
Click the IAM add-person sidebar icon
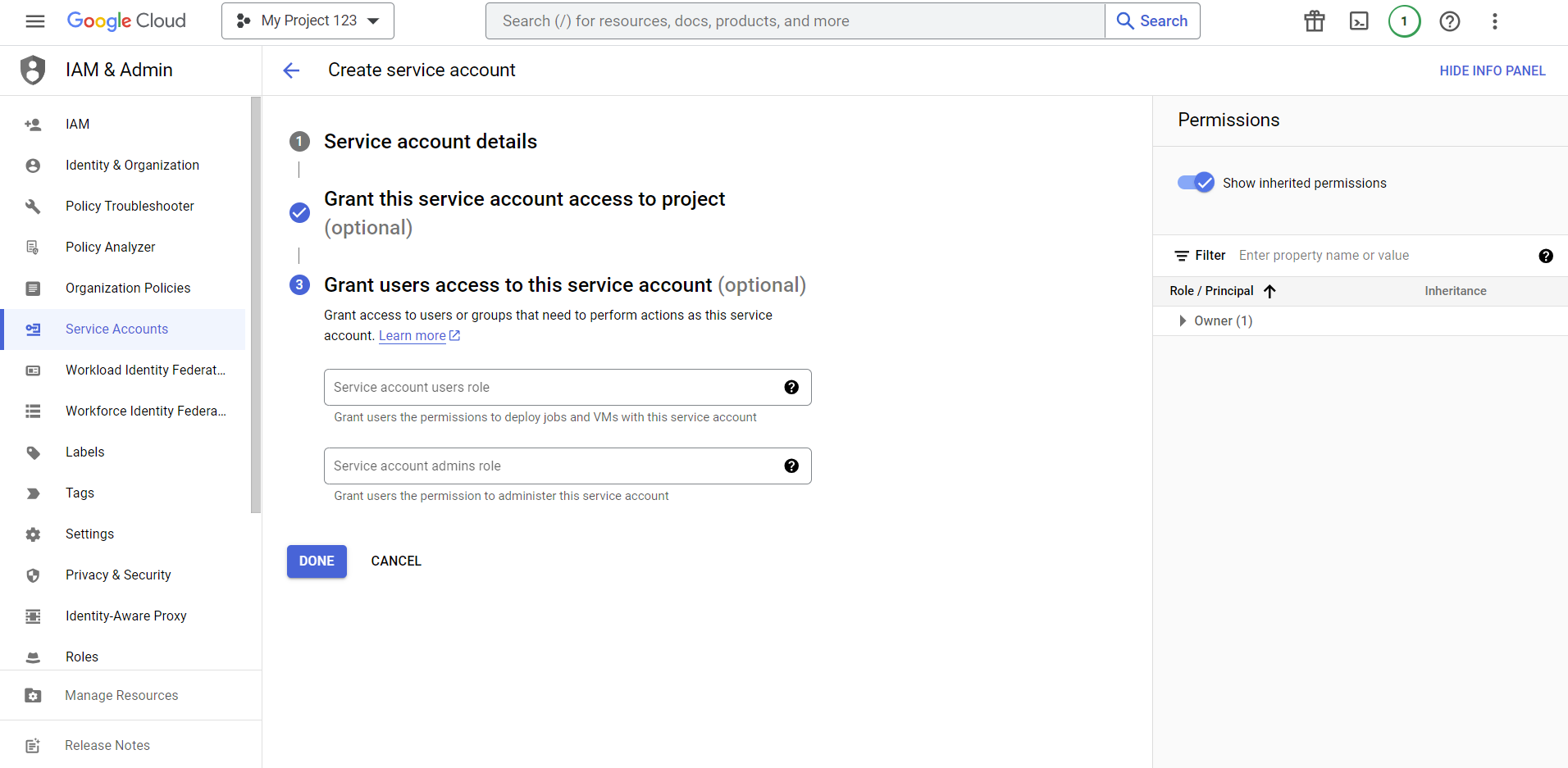(33, 125)
